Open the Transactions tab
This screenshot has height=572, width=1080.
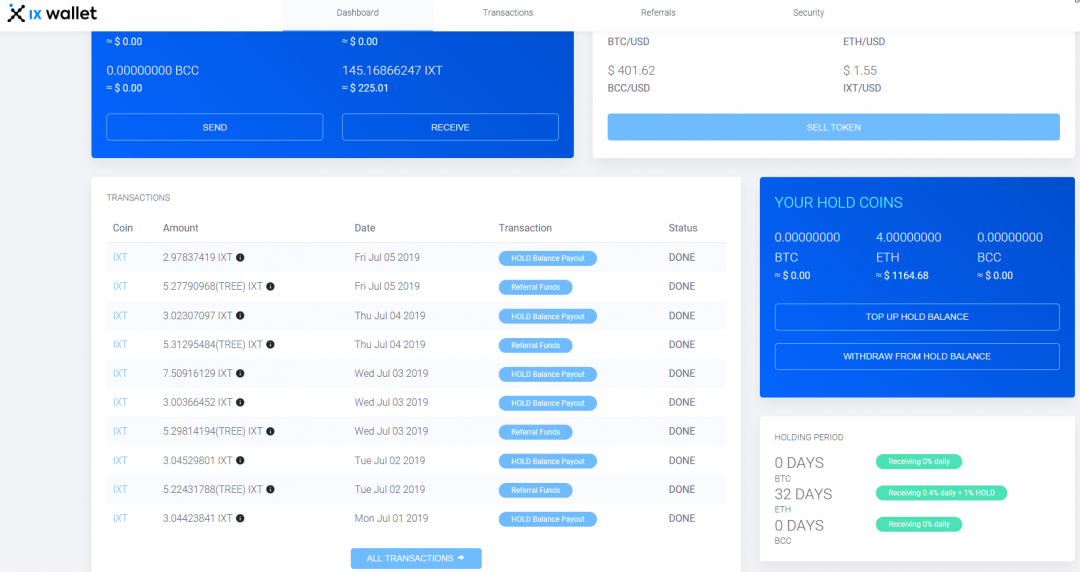(508, 13)
